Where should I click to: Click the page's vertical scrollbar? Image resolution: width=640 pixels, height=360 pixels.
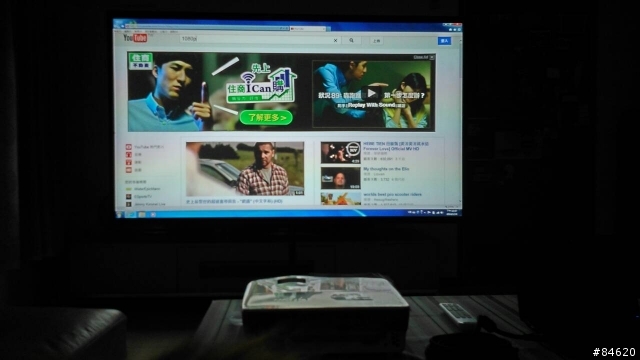(x=460, y=122)
